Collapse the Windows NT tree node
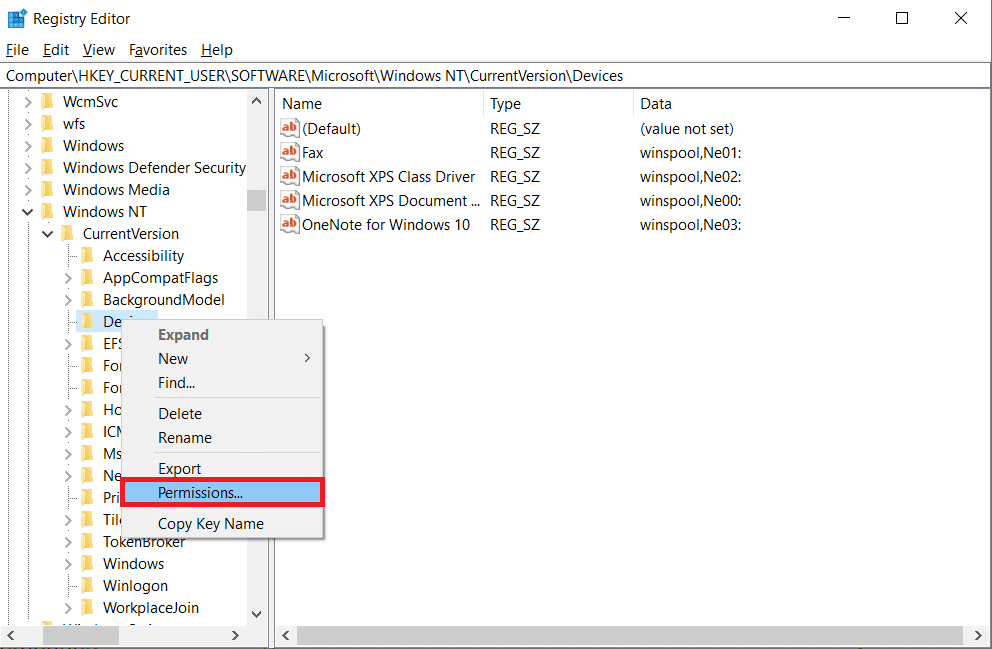The image size is (992, 649). point(27,212)
